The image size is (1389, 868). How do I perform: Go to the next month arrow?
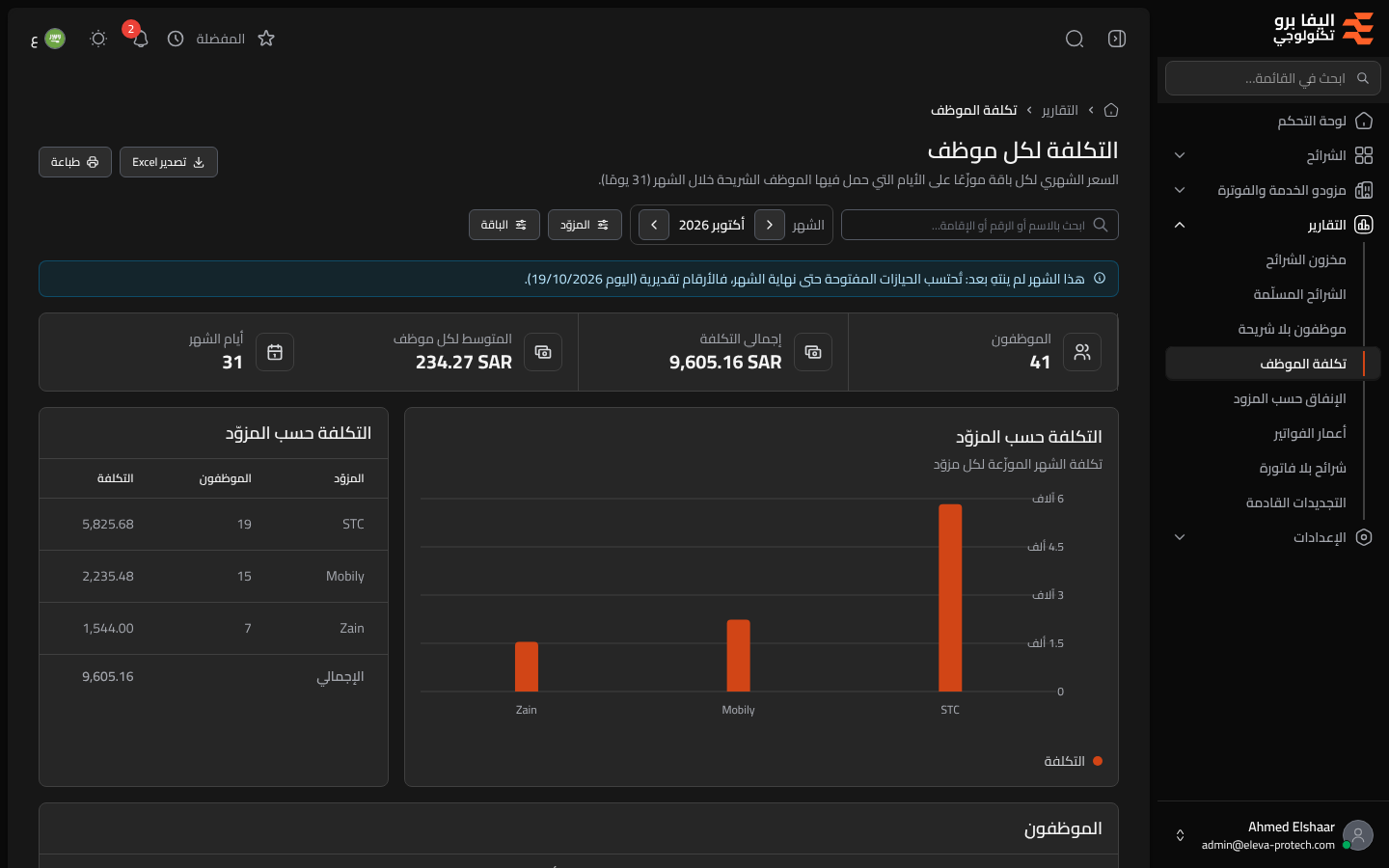pos(654,225)
